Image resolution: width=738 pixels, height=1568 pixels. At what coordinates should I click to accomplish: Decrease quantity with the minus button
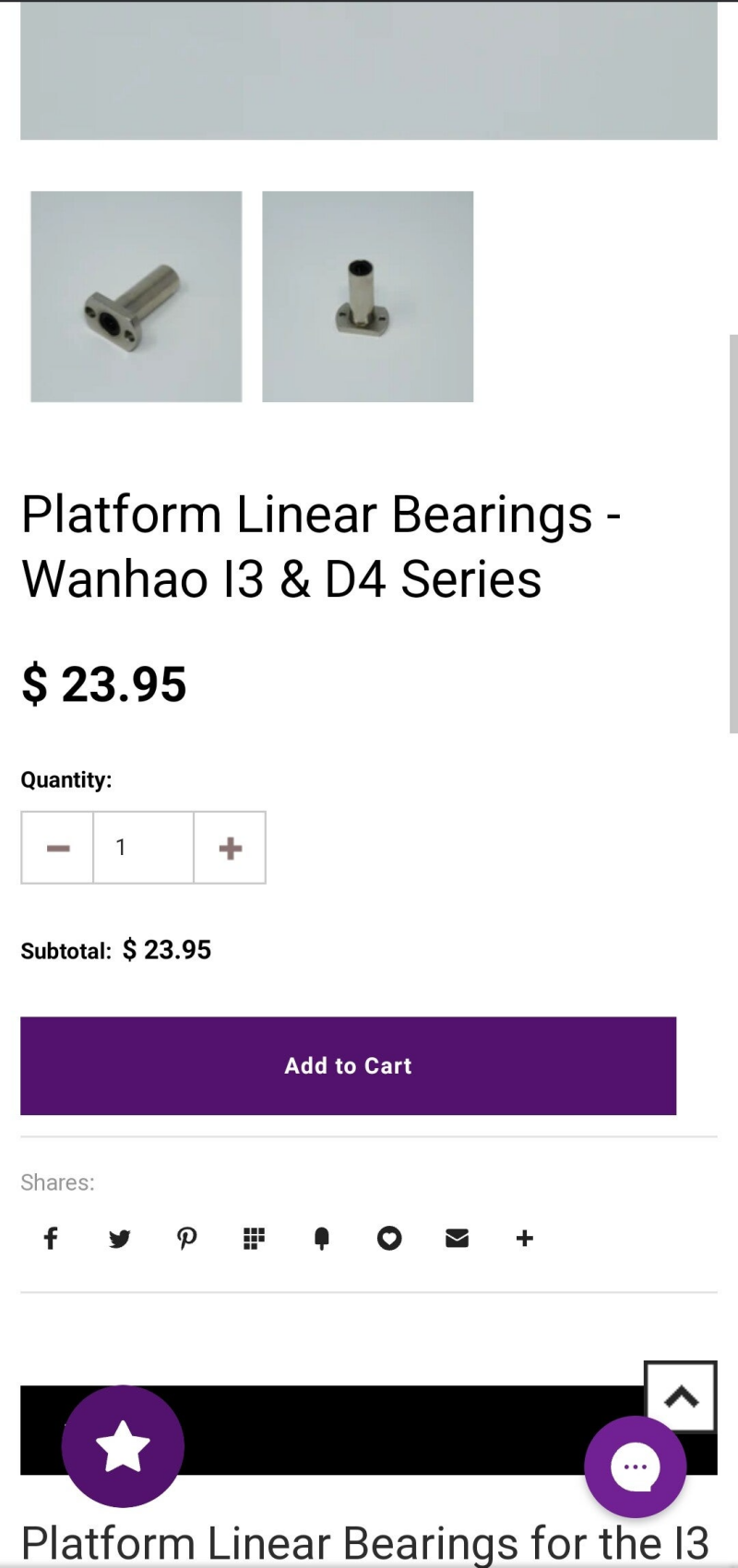tap(57, 848)
